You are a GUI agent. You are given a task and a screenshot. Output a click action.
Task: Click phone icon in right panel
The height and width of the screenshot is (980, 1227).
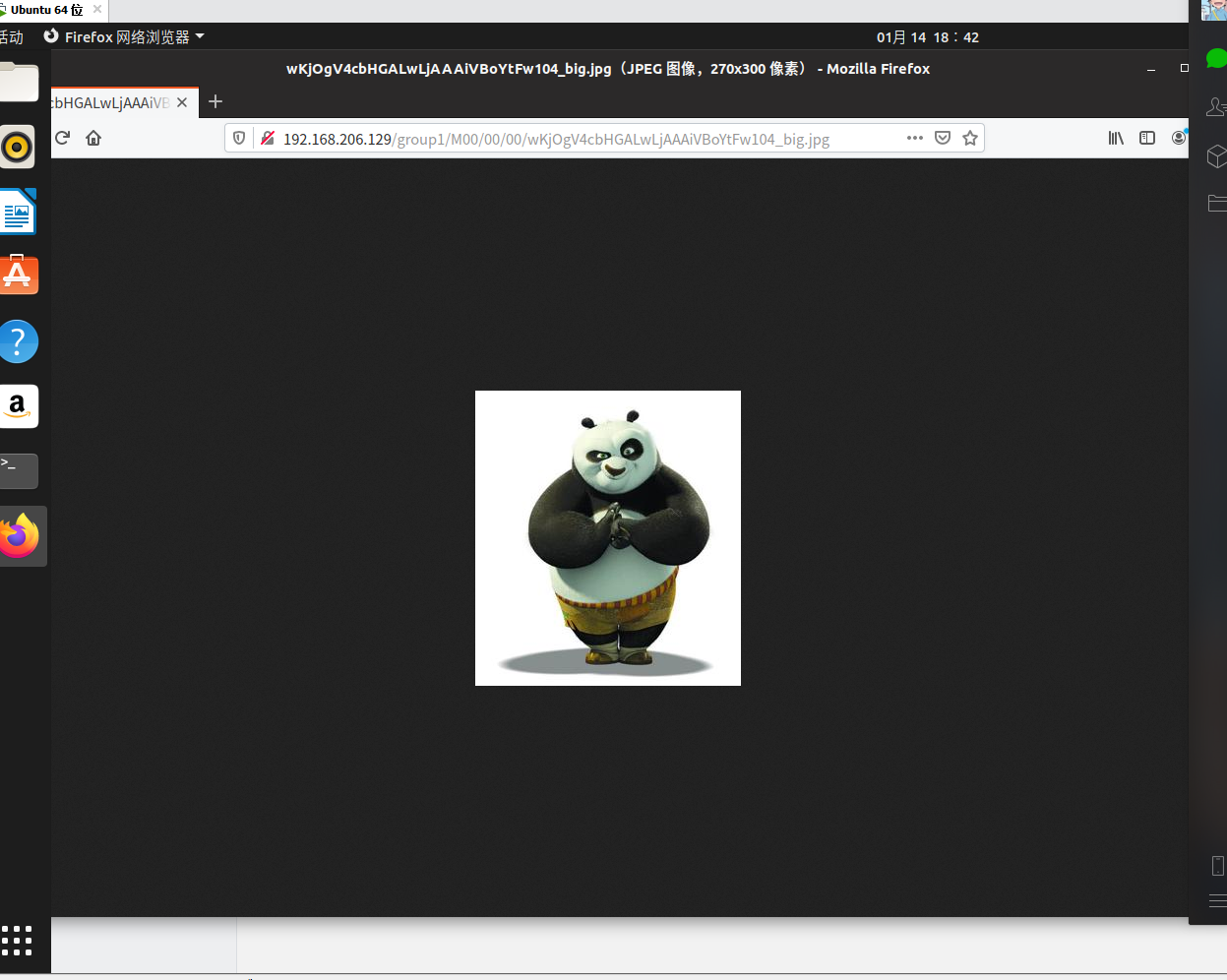[x=1218, y=866]
